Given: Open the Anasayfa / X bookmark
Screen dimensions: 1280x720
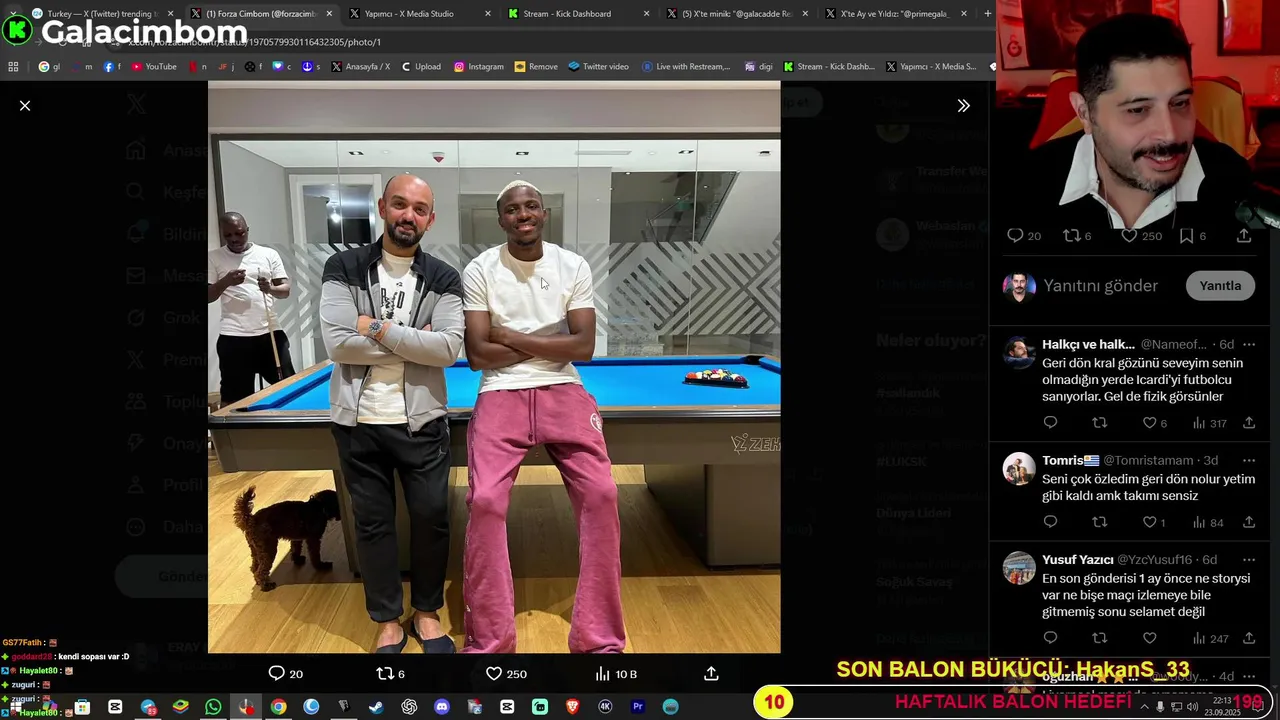Looking at the screenshot, I should pos(361,67).
